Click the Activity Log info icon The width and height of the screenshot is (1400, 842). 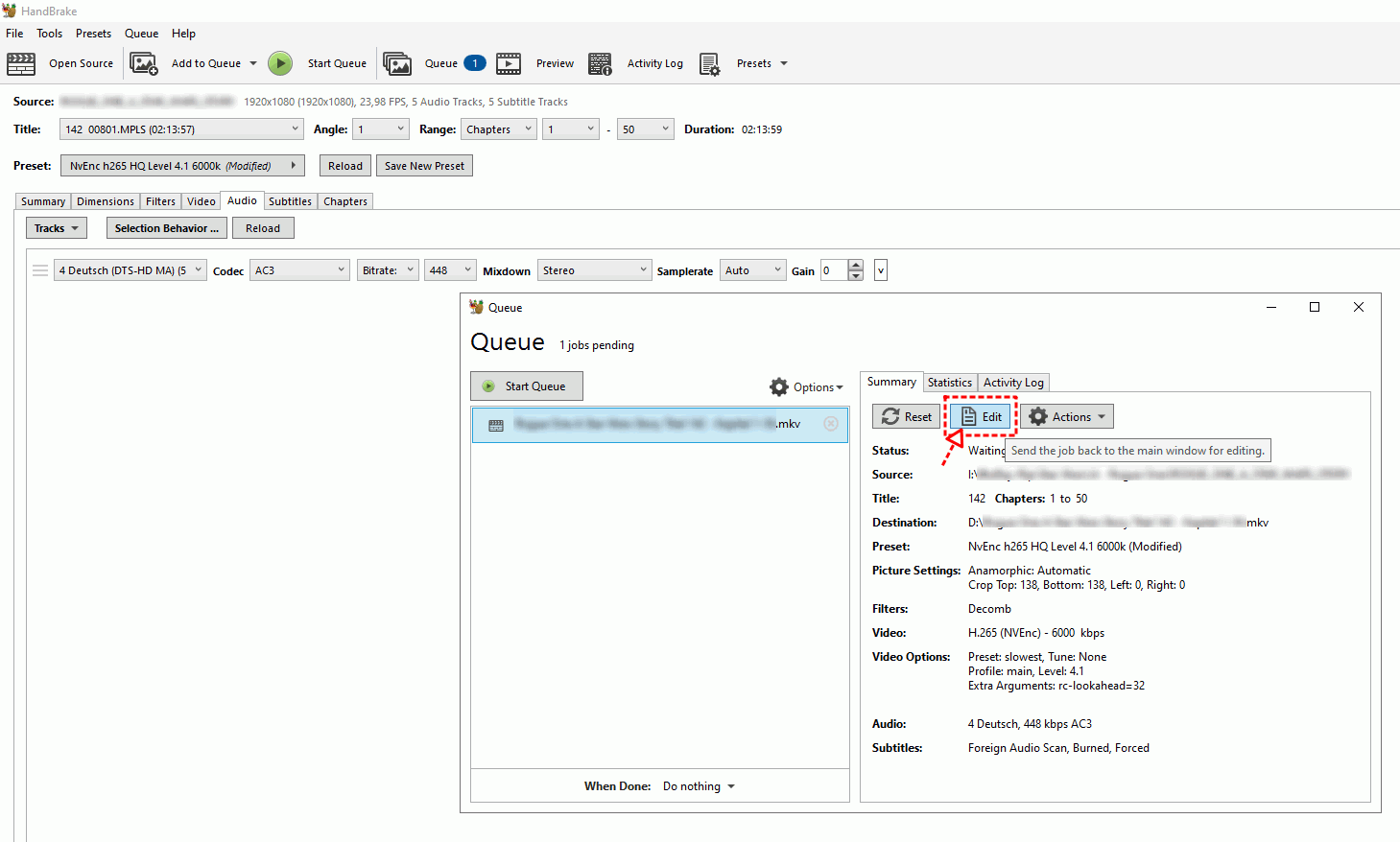600,63
